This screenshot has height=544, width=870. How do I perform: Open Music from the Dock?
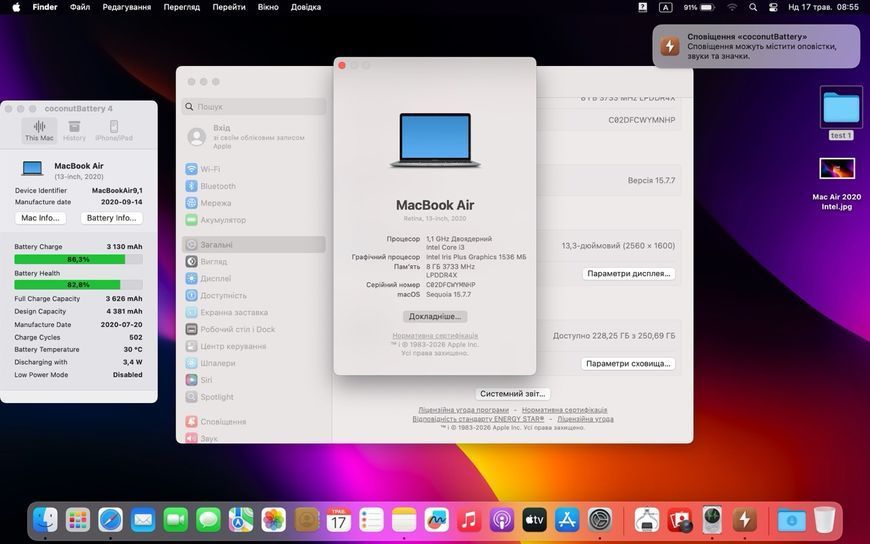pos(469,520)
